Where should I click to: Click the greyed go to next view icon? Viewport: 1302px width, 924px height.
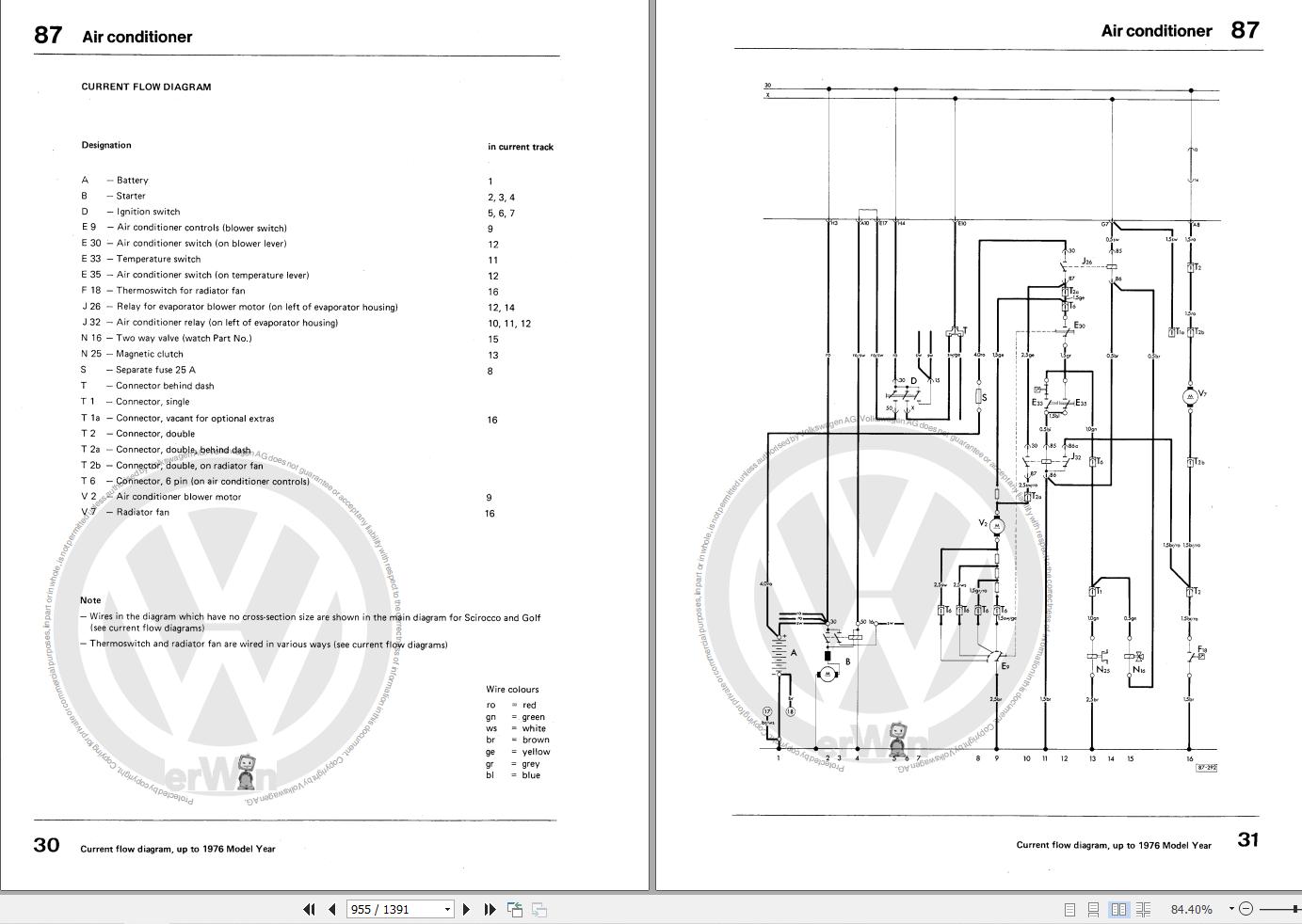coord(539,909)
